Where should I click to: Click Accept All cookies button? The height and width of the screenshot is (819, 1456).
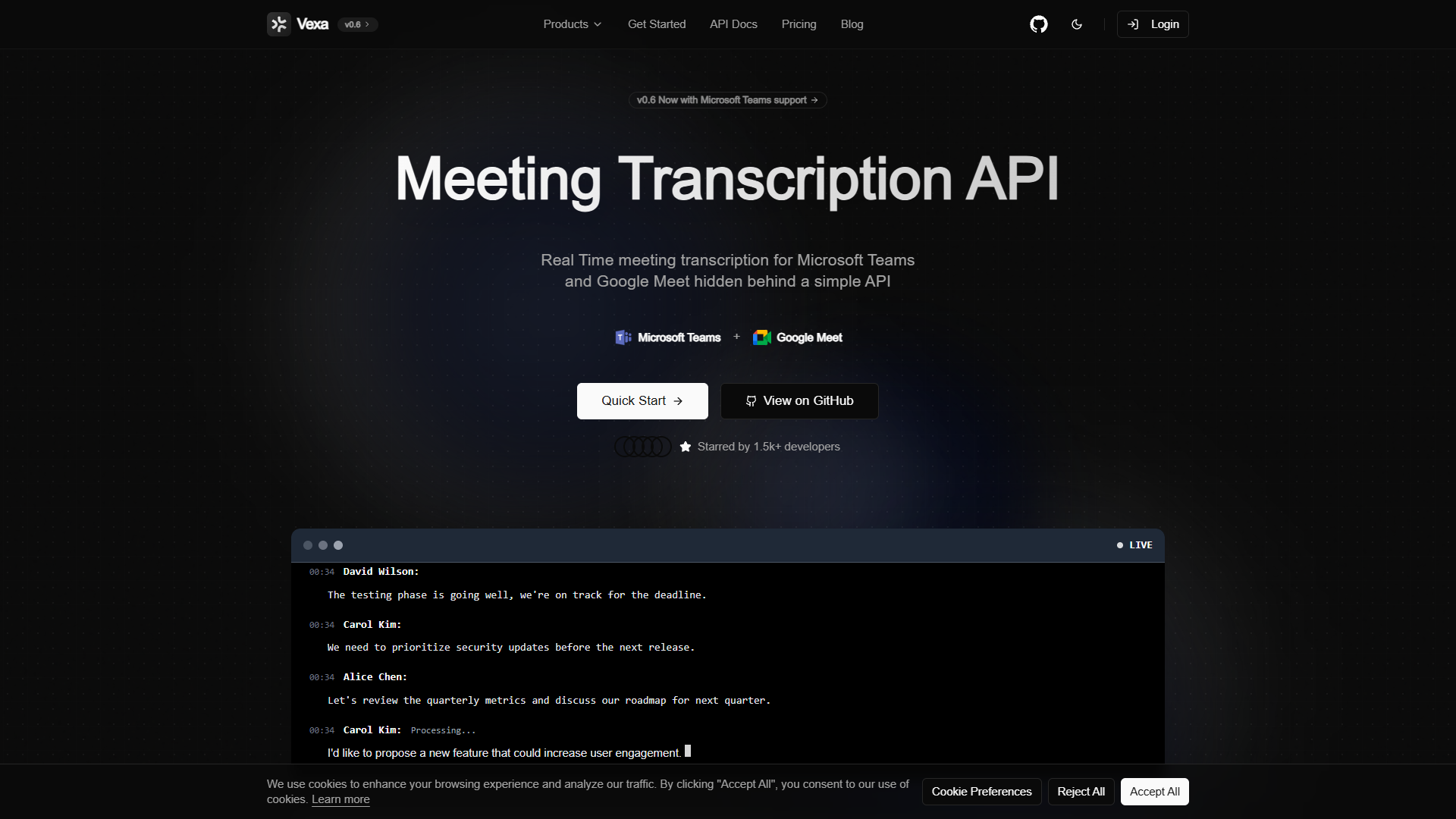[1154, 792]
